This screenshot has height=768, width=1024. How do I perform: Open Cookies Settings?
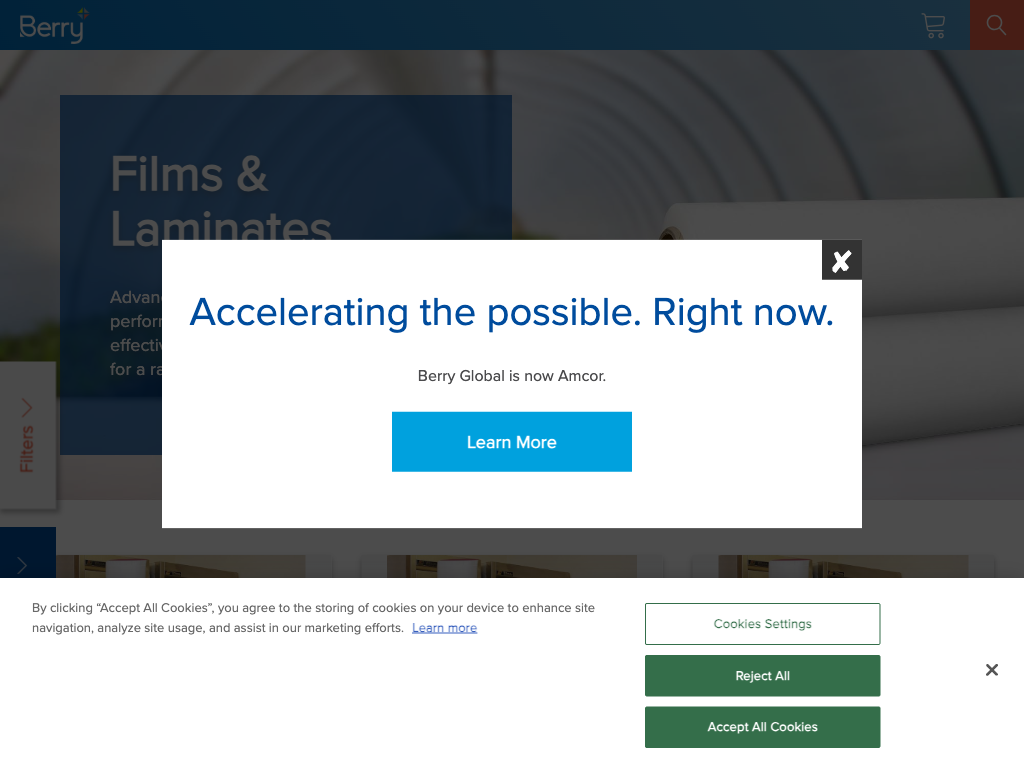tap(762, 624)
